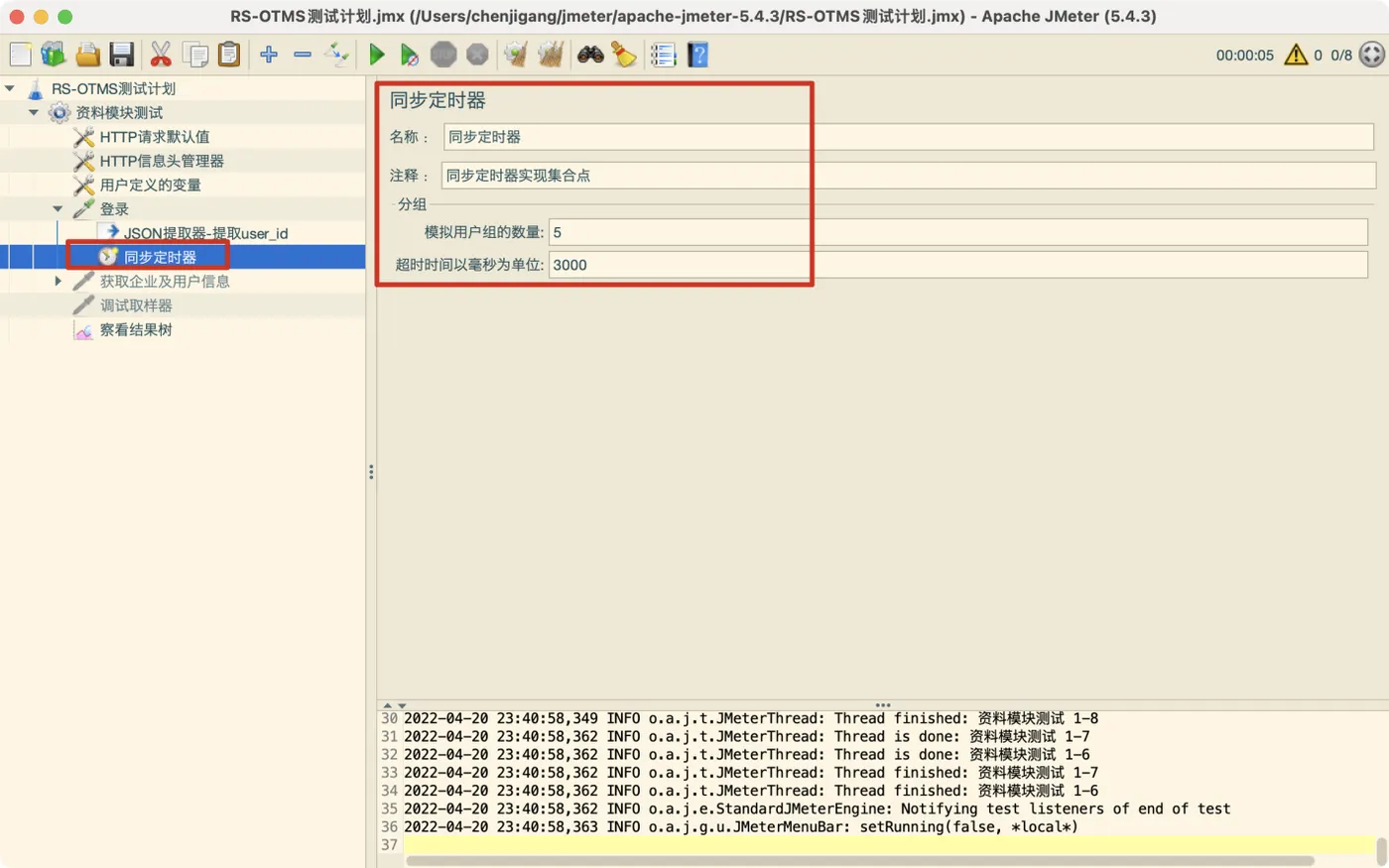The height and width of the screenshot is (868, 1389).
Task: Open the Function Helper dialog icon
Action: pyautogui.click(x=663, y=55)
